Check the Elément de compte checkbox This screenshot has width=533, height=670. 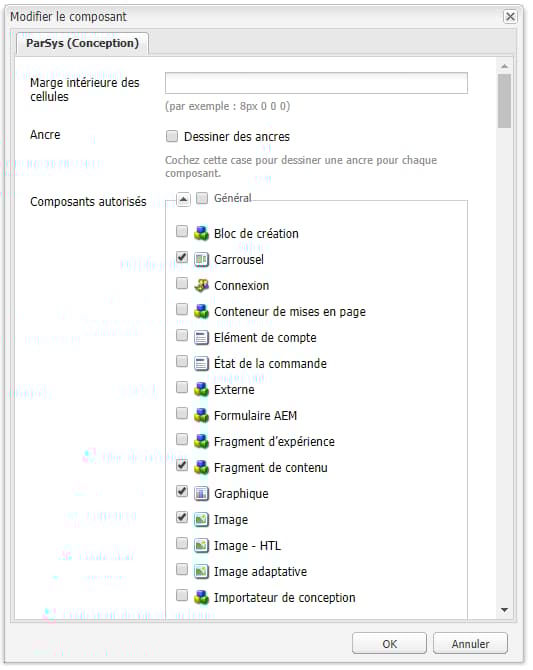pyautogui.click(x=182, y=335)
